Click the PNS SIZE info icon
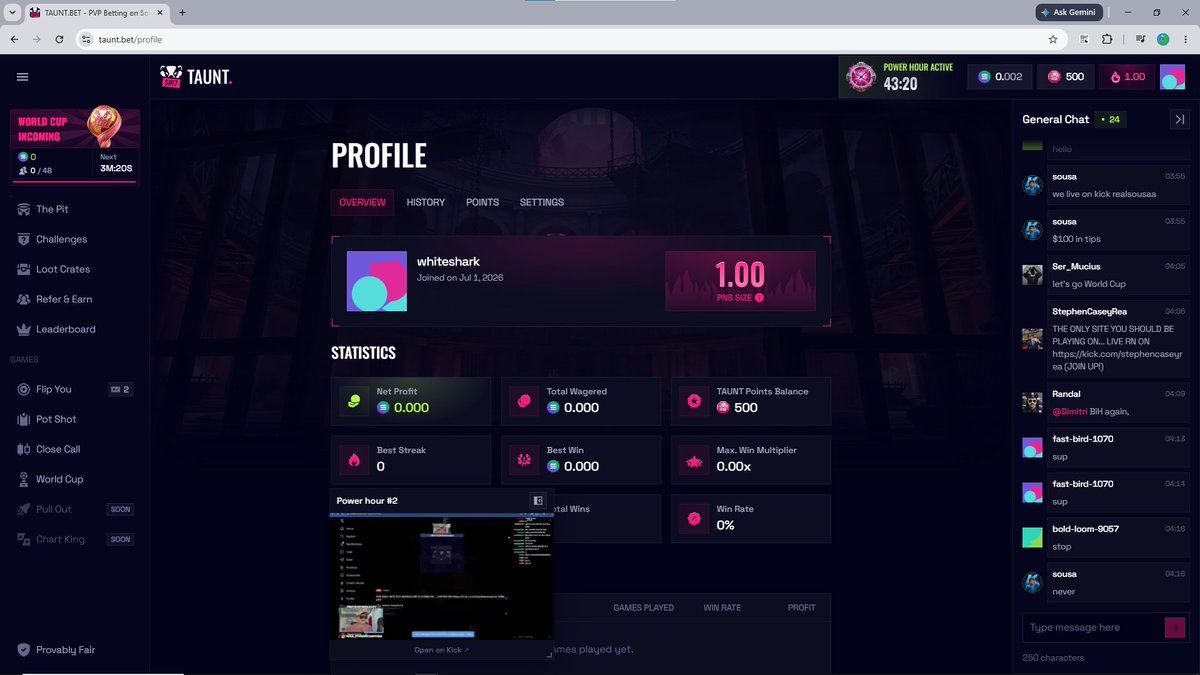 pyautogui.click(x=759, y=297)
